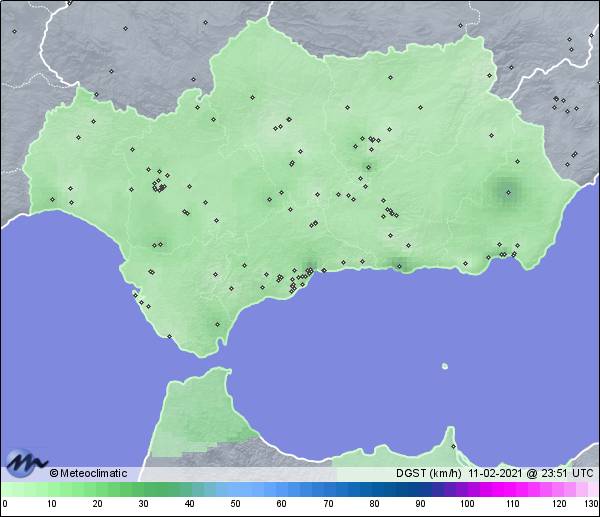Click the legend value 60

point(282,504)
